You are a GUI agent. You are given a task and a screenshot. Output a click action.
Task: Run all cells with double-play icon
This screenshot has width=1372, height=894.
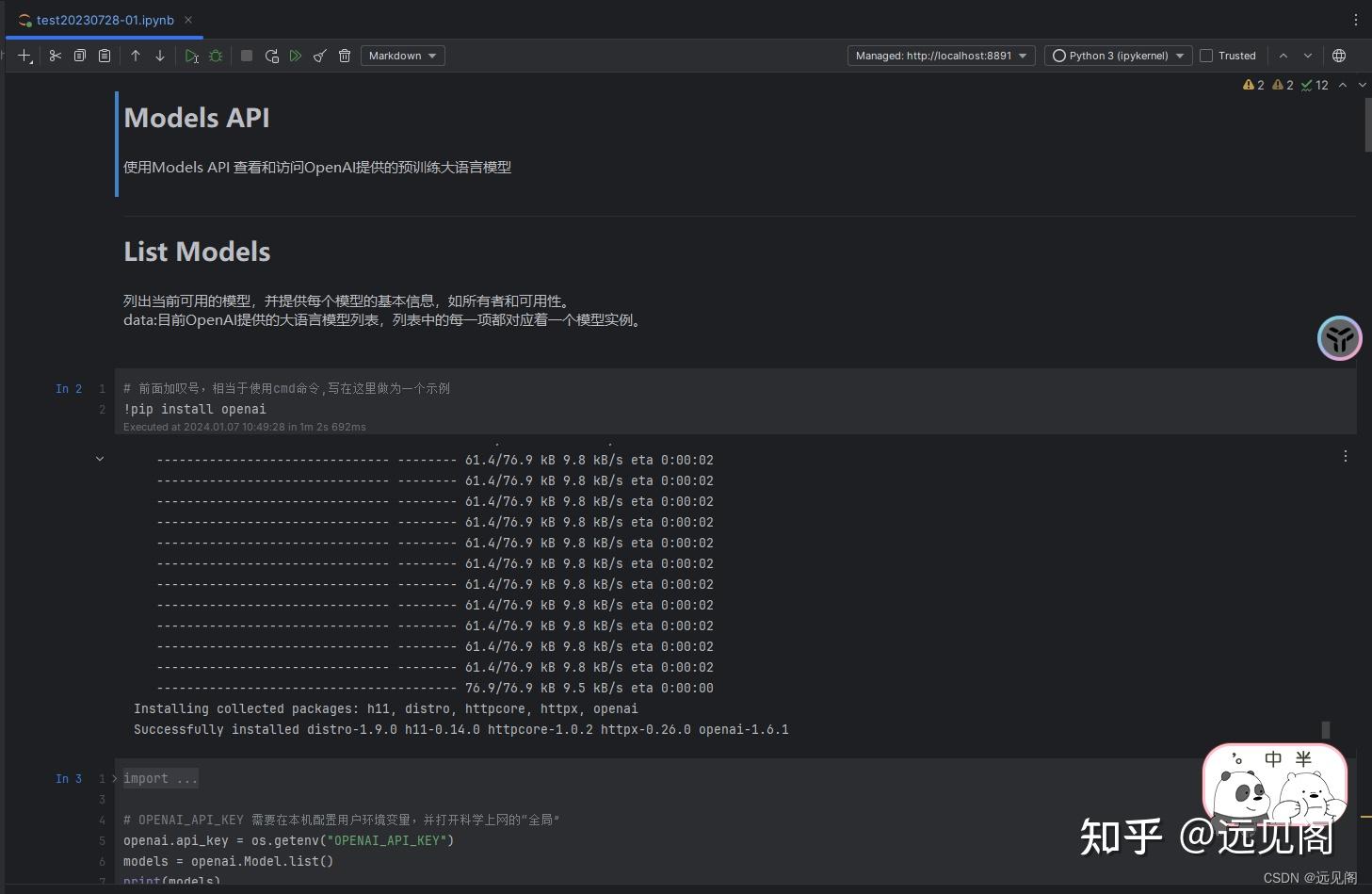pos(295,56)
